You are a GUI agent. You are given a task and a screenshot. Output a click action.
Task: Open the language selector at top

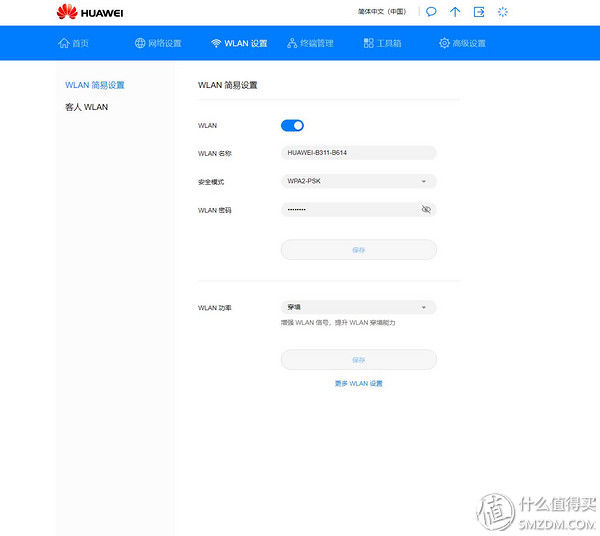pos(382,12)
